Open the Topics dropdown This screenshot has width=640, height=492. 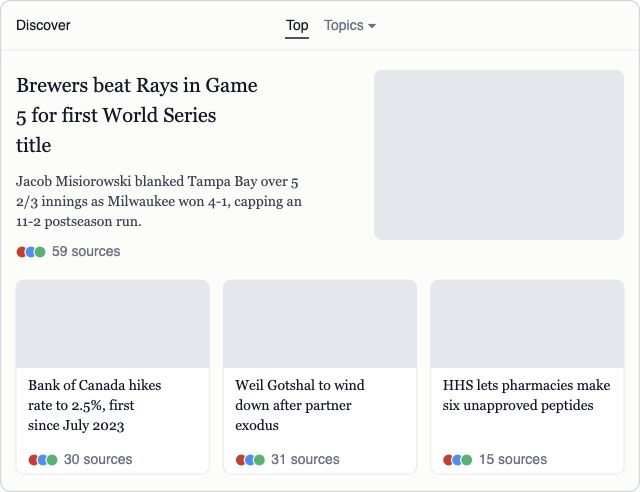(x=350, y=25)
